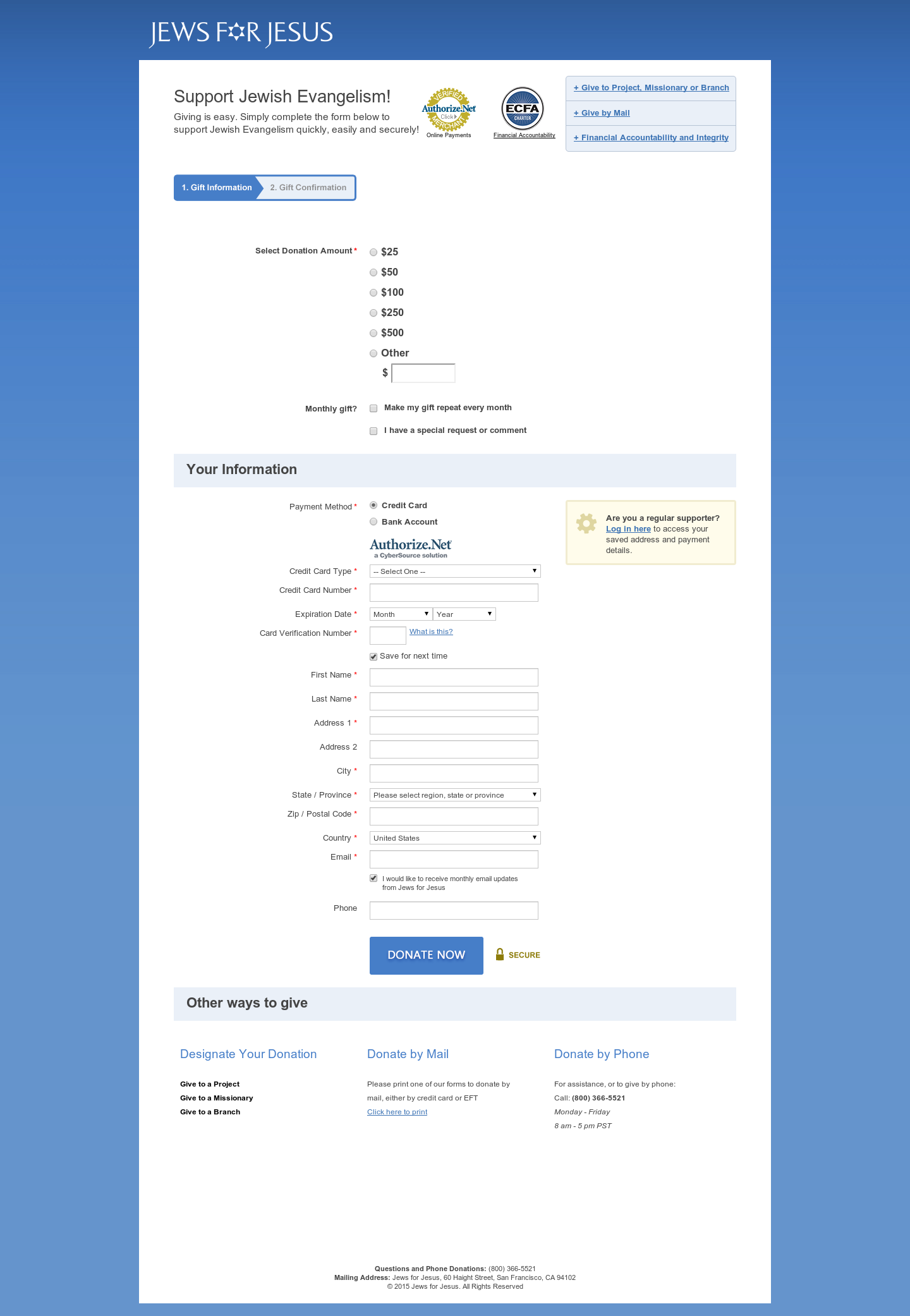
Task: Click the gold padlock Secure icon
Action: (x=500, y=954)
